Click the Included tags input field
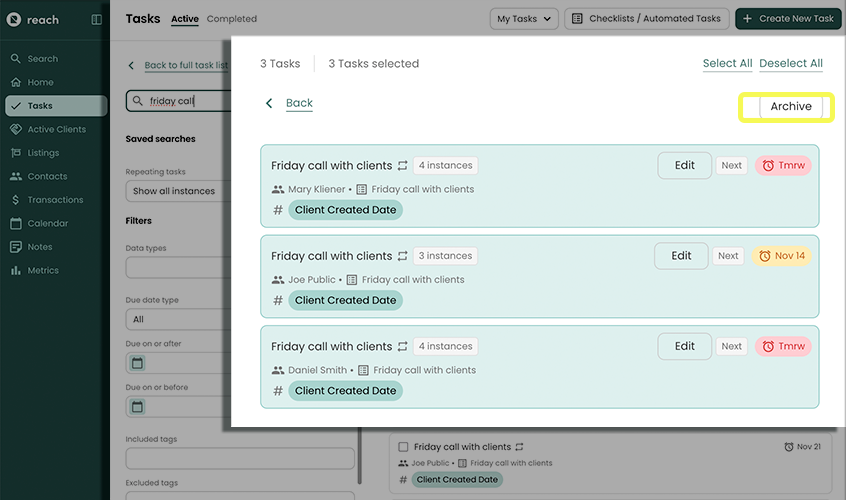Image resolution: width=846 pixels, height=500 pixels. coord(239,458)
